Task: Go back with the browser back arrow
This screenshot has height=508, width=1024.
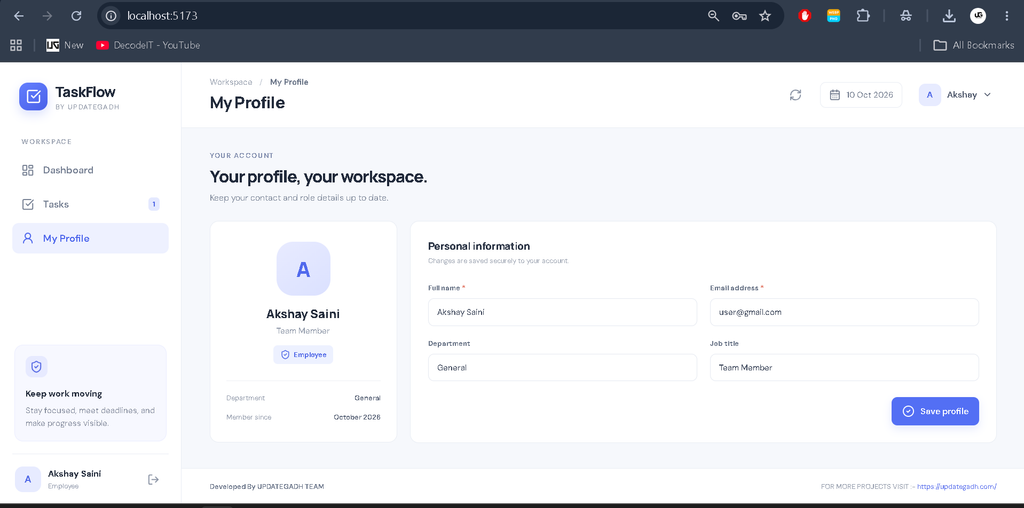Action: (x=18, y=16)
